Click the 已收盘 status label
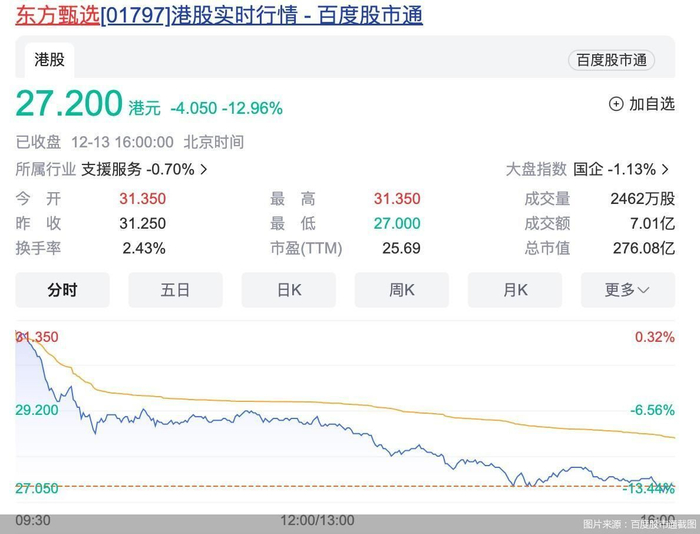 click(x=38, y=142)
